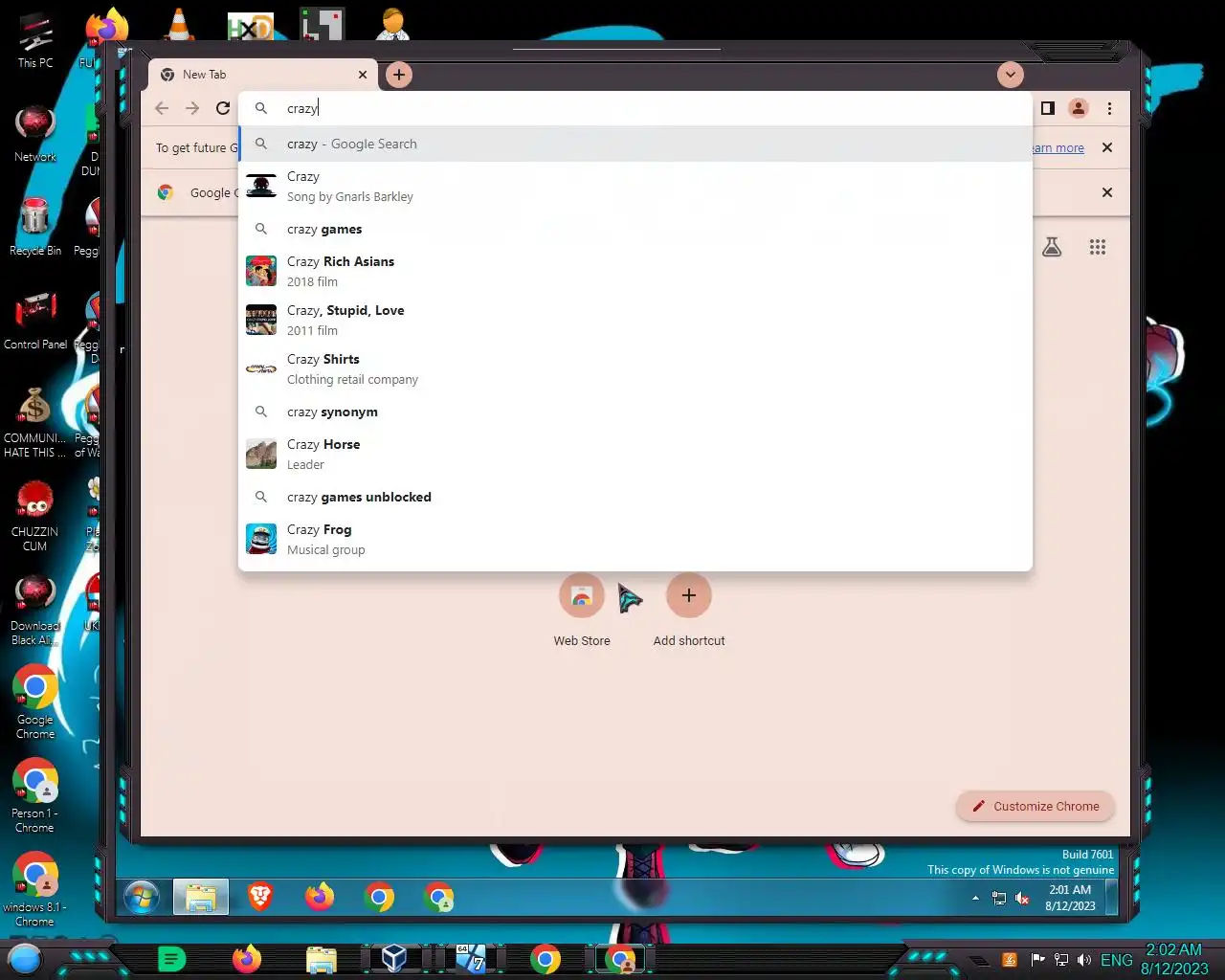Select the New Tab tab

tap(263, 75)
